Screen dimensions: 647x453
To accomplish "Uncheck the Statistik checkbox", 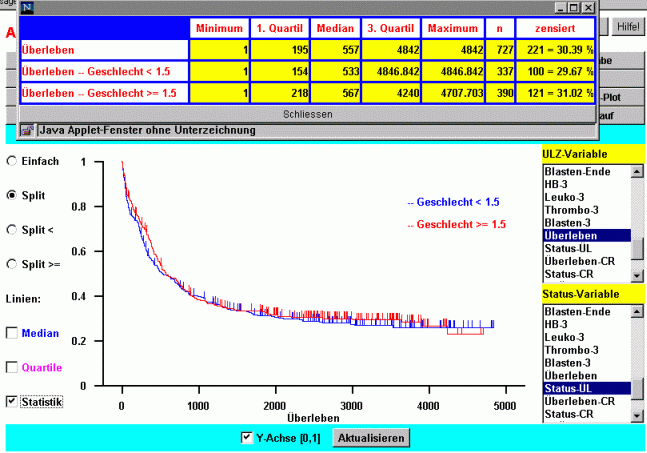I will pos(12,401).
